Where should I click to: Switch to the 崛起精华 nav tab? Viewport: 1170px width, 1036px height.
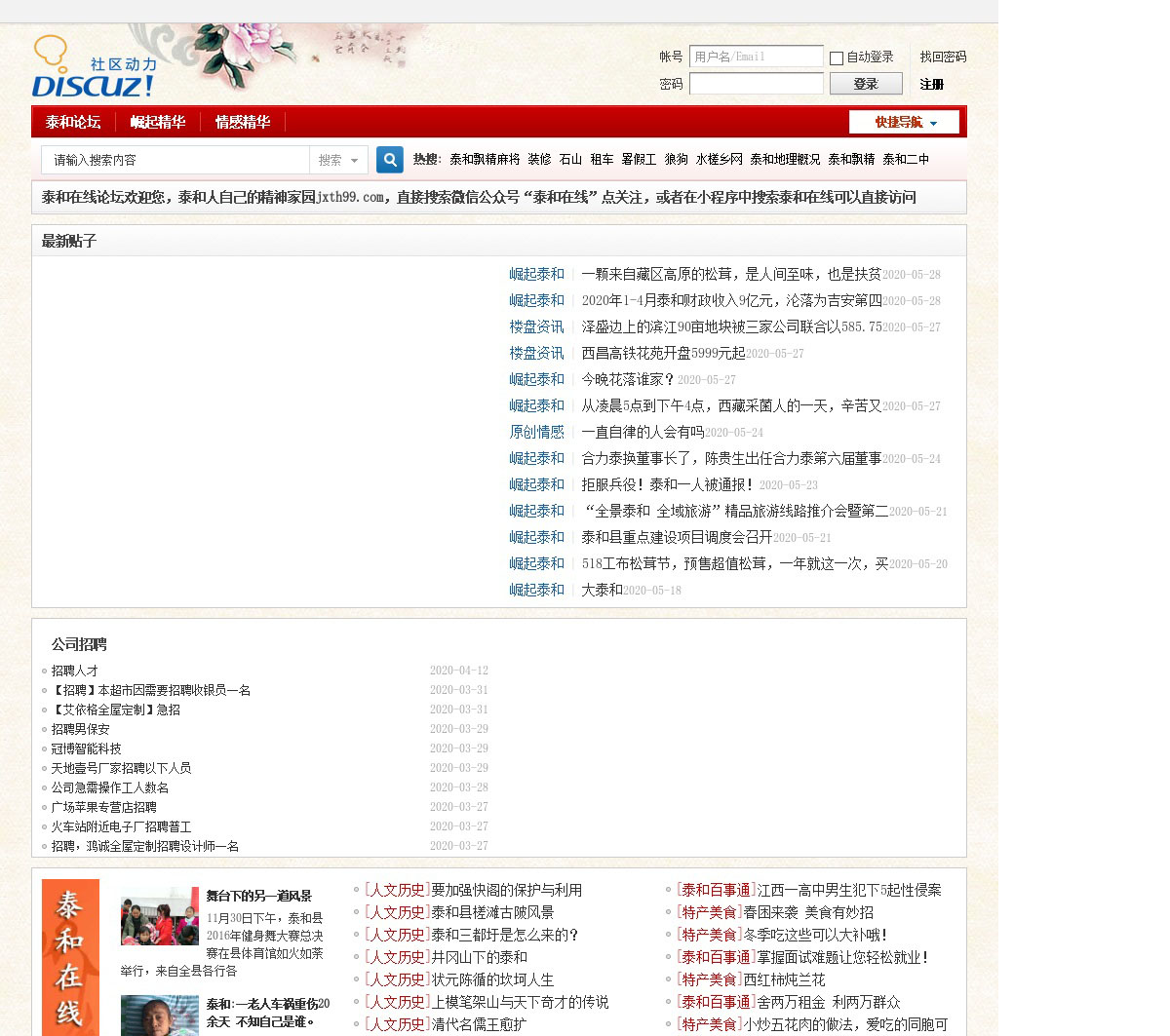pos(158,122)
